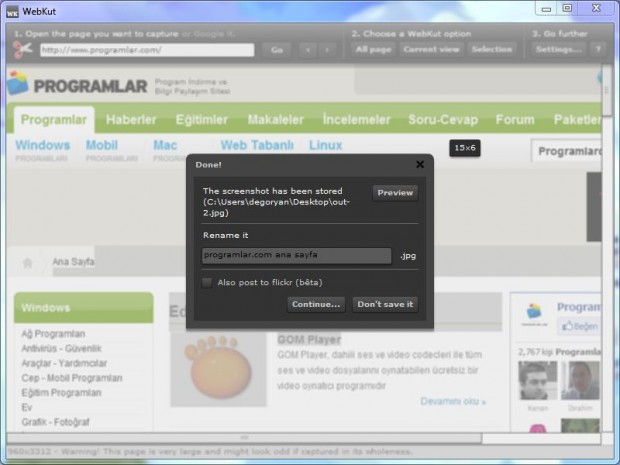Click the Continue... button
Image resolution: width=620 pixels, height=465 pixels.
pyautogui.click(x=316, y=304)
